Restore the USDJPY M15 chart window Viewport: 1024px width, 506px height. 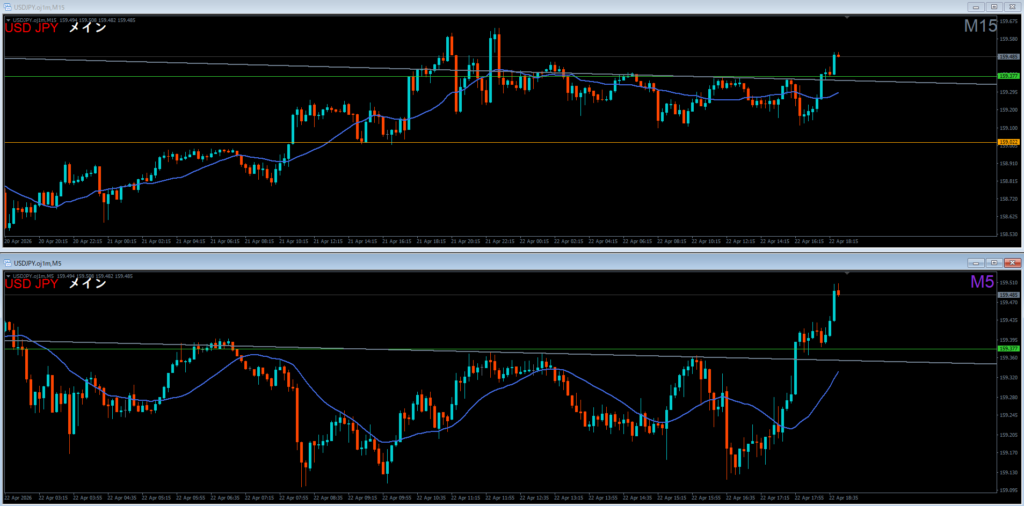pos(995,7)
